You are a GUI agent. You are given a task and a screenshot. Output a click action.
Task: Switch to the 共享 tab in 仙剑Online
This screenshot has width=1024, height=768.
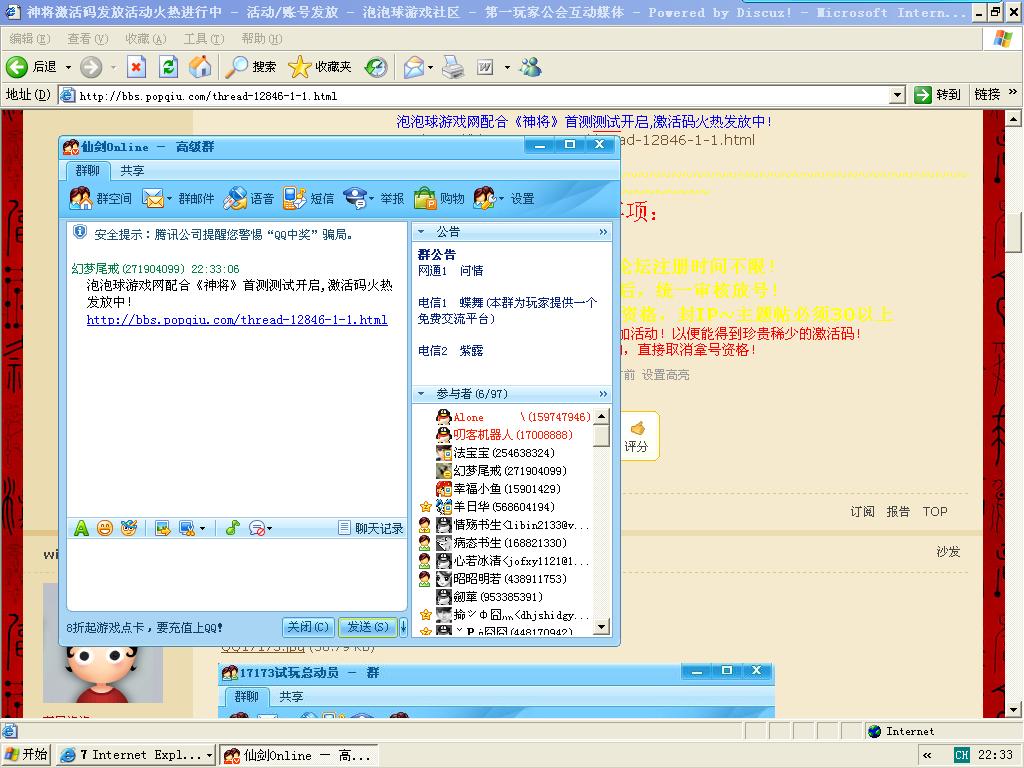click(x=132, y=171)
